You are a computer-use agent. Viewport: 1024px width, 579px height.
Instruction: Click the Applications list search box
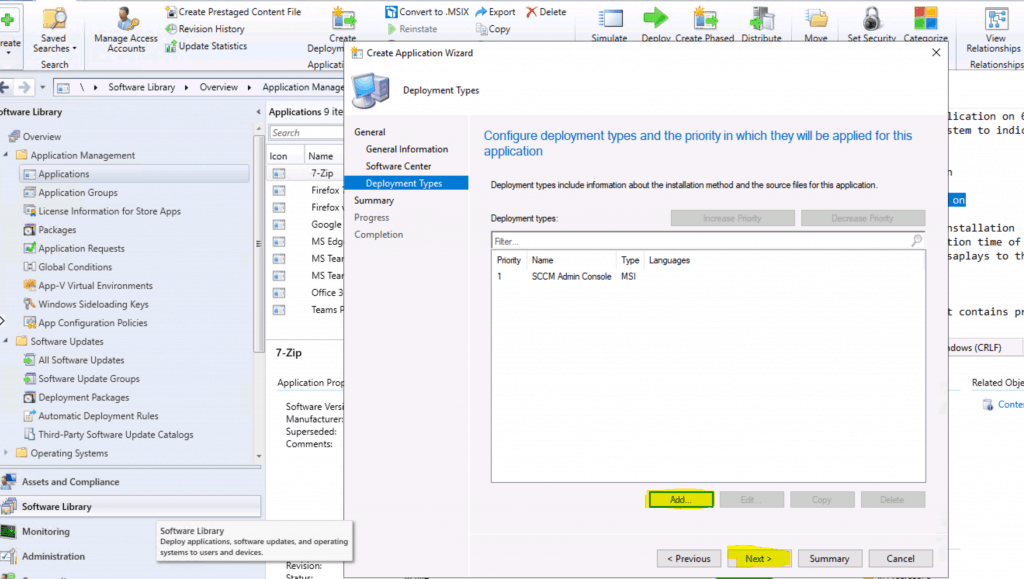(x=306, y=133)
